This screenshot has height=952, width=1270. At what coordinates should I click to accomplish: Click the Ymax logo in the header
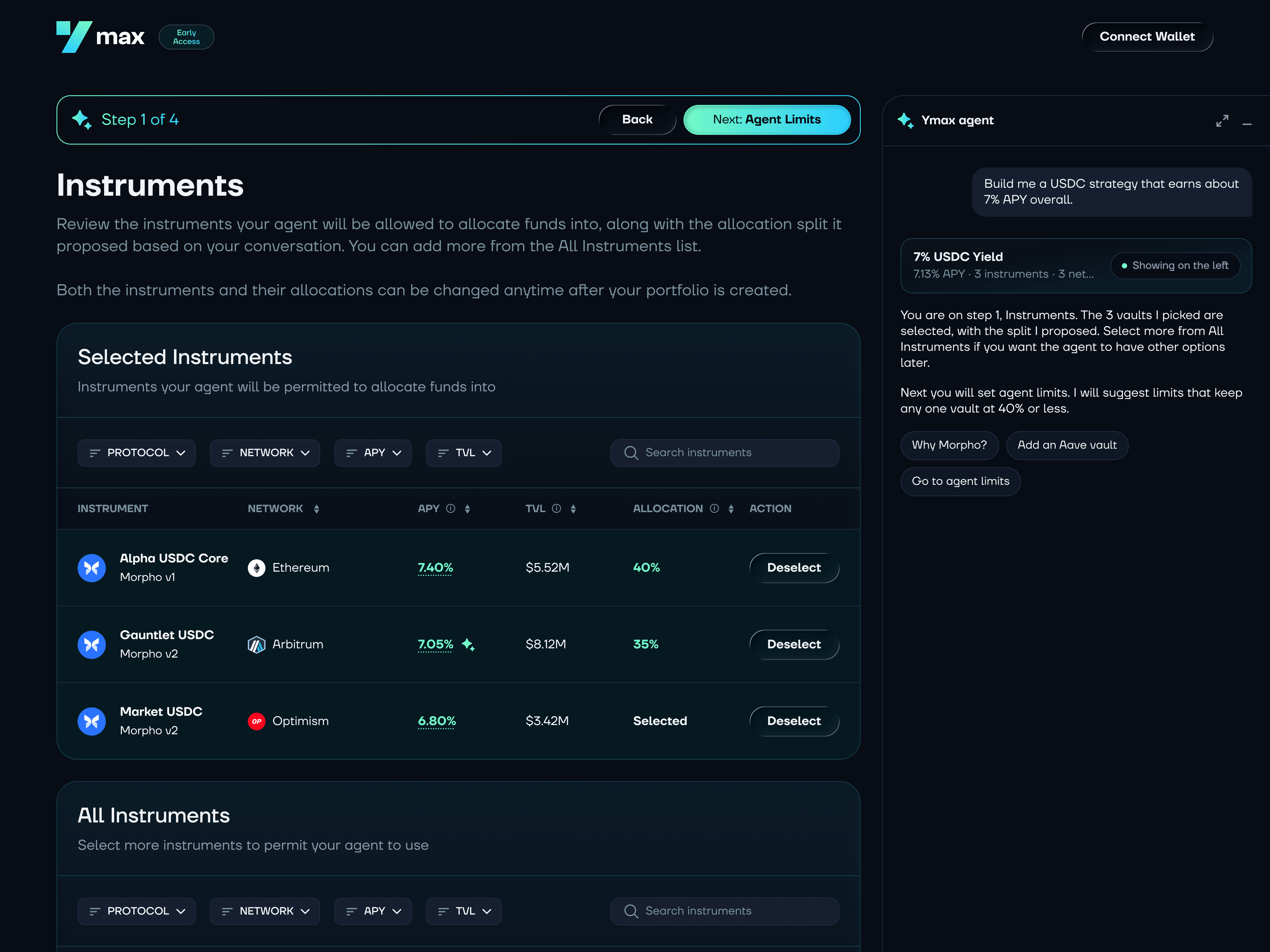coord(101,37)
